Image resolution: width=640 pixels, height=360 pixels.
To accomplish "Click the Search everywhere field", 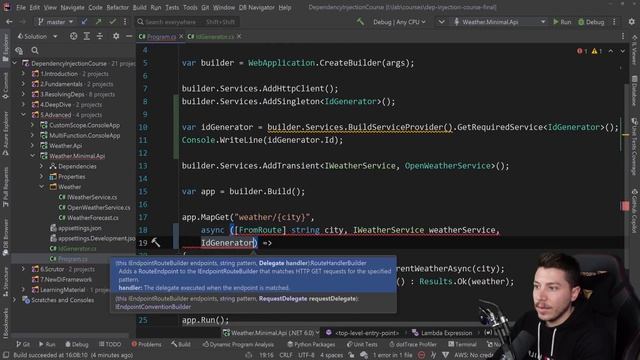I will 188,22.
